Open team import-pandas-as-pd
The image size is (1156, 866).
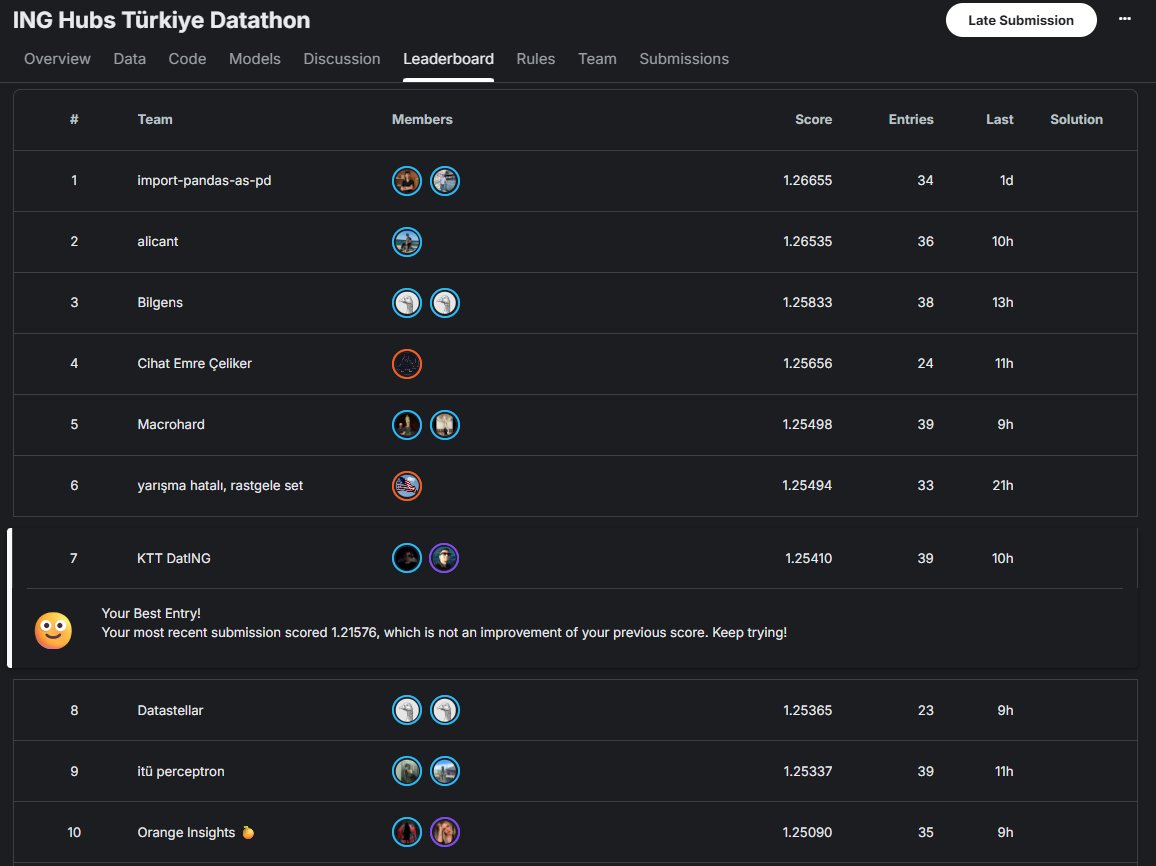click(x=204, y=181)
